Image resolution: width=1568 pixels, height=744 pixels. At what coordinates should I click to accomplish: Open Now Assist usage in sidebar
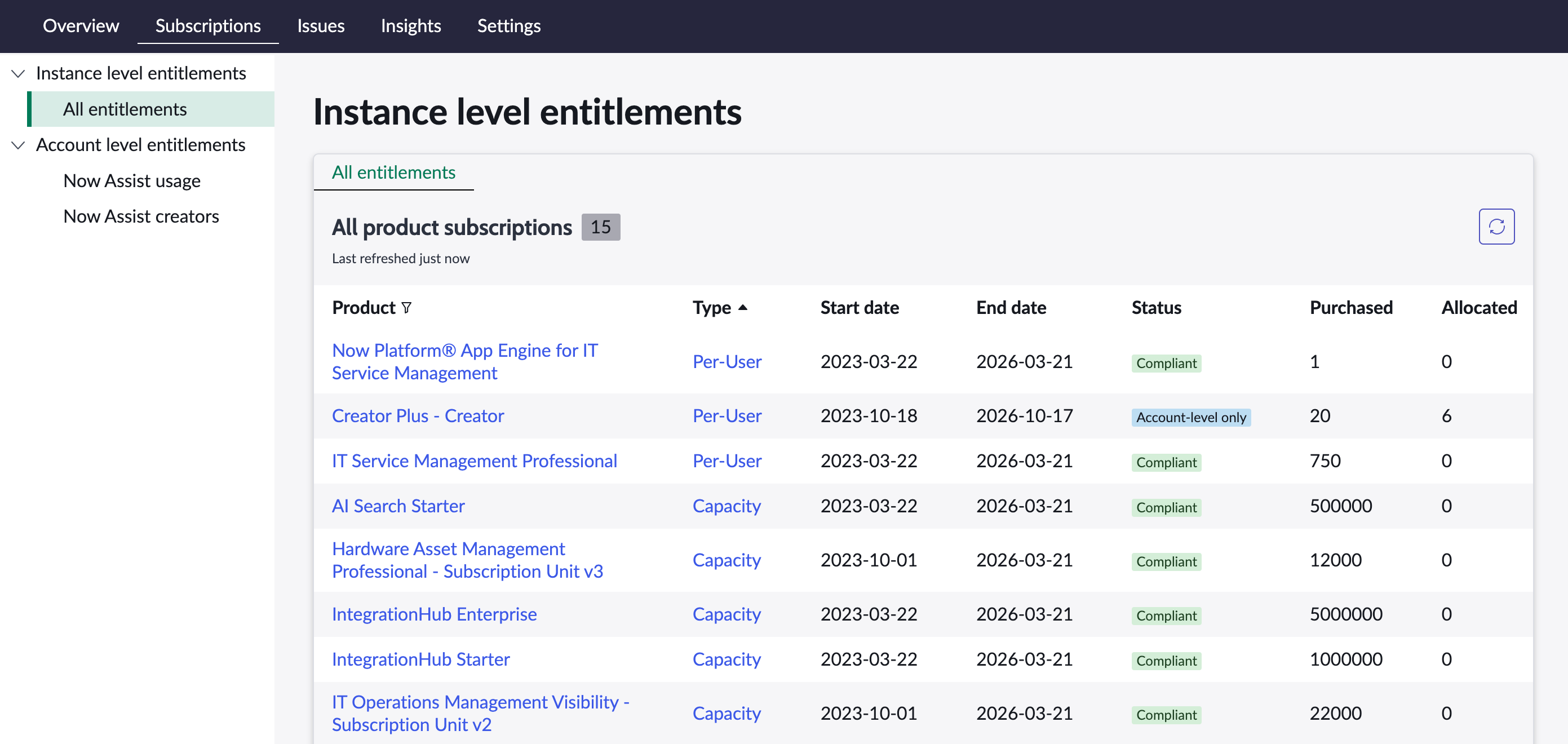pos(132,181)
